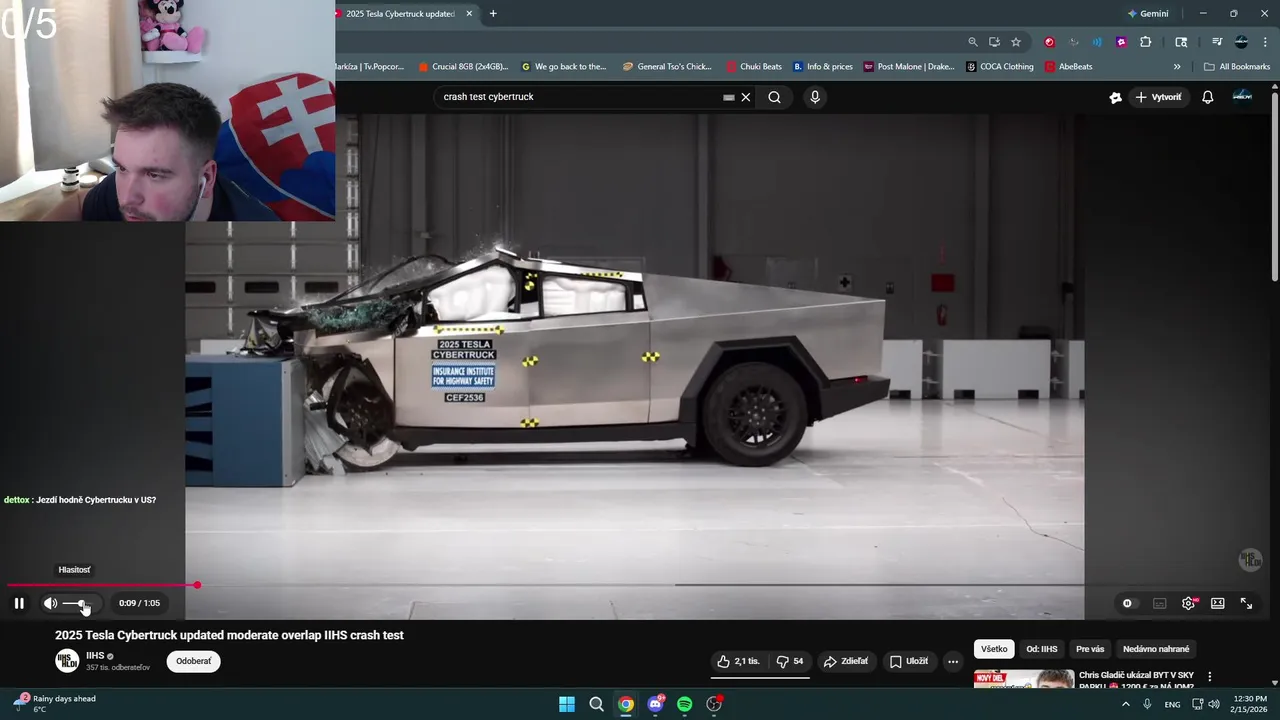Expand hidden bookmarks with double chevron
Screen dimensions: 1280x720
coord(1177,67)
